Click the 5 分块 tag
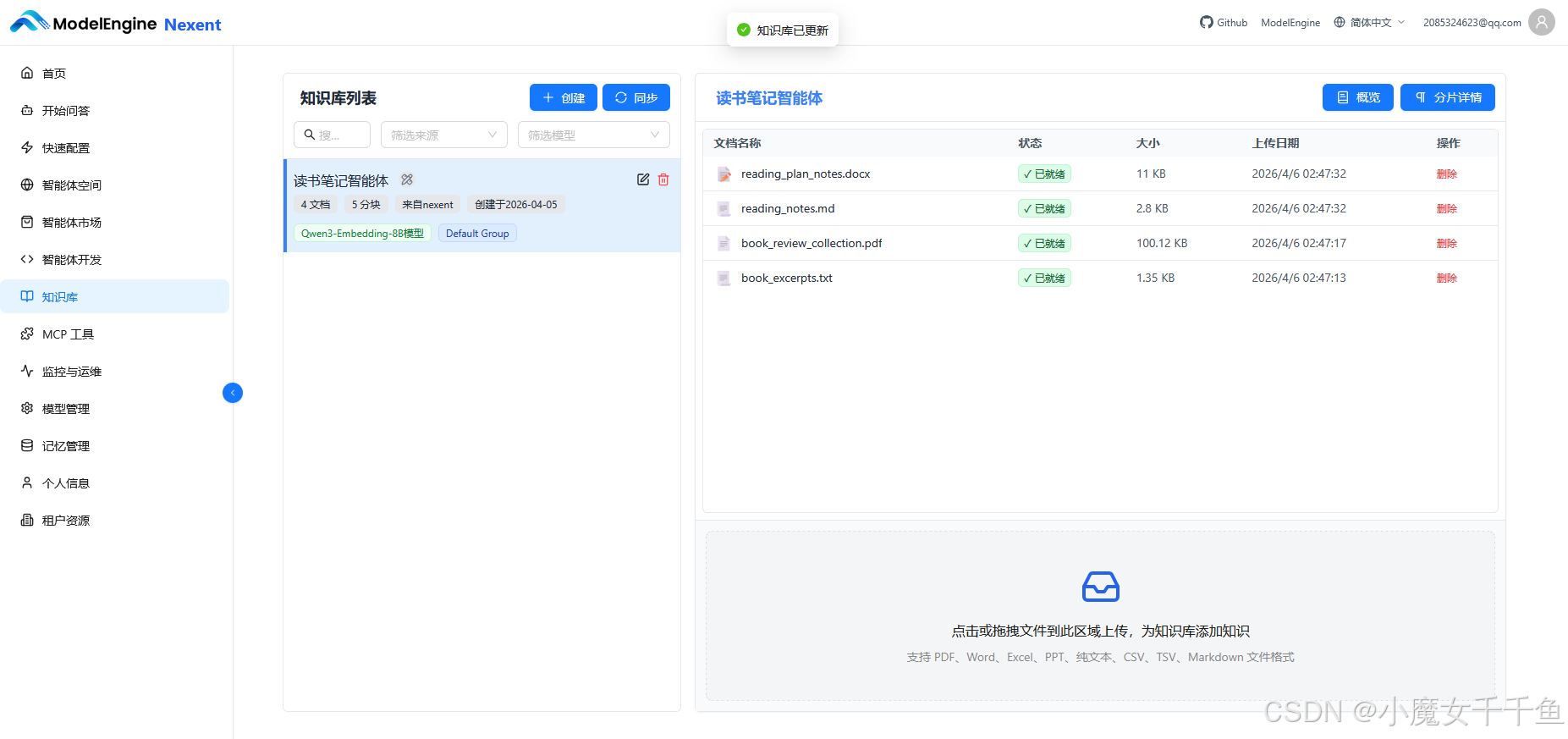This screenshot has width=1568, height=739. click(366, 204)
